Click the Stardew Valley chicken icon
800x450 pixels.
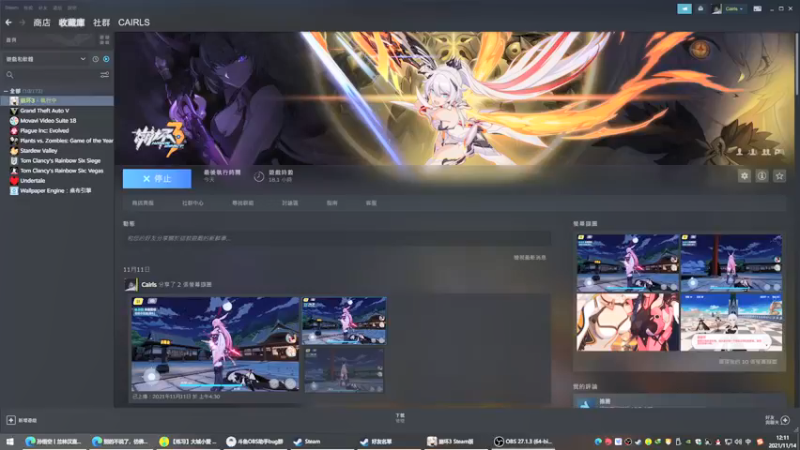(x=14, y=151)
